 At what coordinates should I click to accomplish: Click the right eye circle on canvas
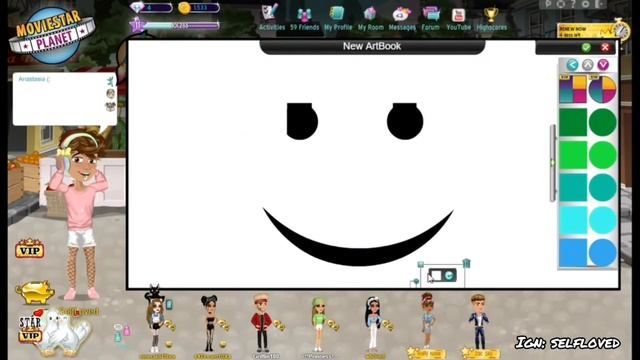[x=405, y=121]
